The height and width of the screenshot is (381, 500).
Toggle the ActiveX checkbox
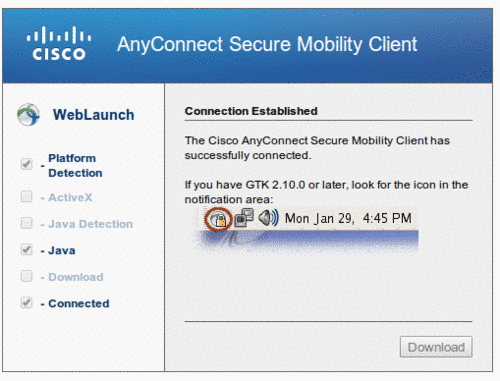(26, 196)
